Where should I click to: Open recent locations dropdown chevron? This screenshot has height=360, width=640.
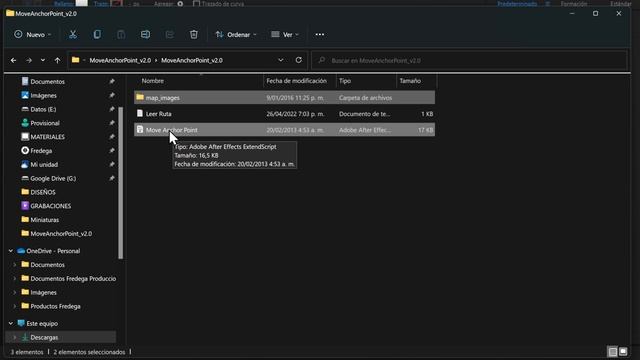(x=43, y=60)
